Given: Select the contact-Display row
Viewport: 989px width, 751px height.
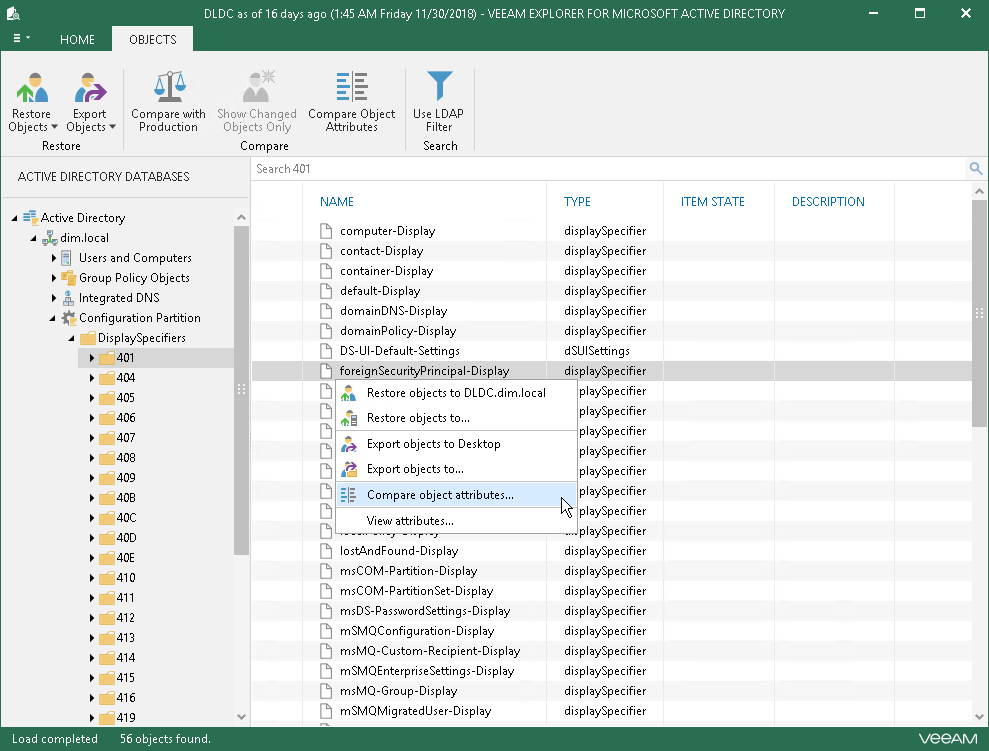Looking at the screenshot, I should 612,251.
